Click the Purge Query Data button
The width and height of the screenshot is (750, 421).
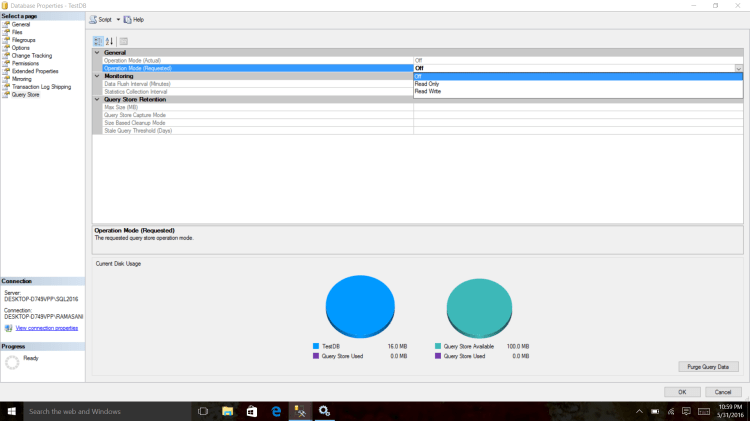click(708, 367)
